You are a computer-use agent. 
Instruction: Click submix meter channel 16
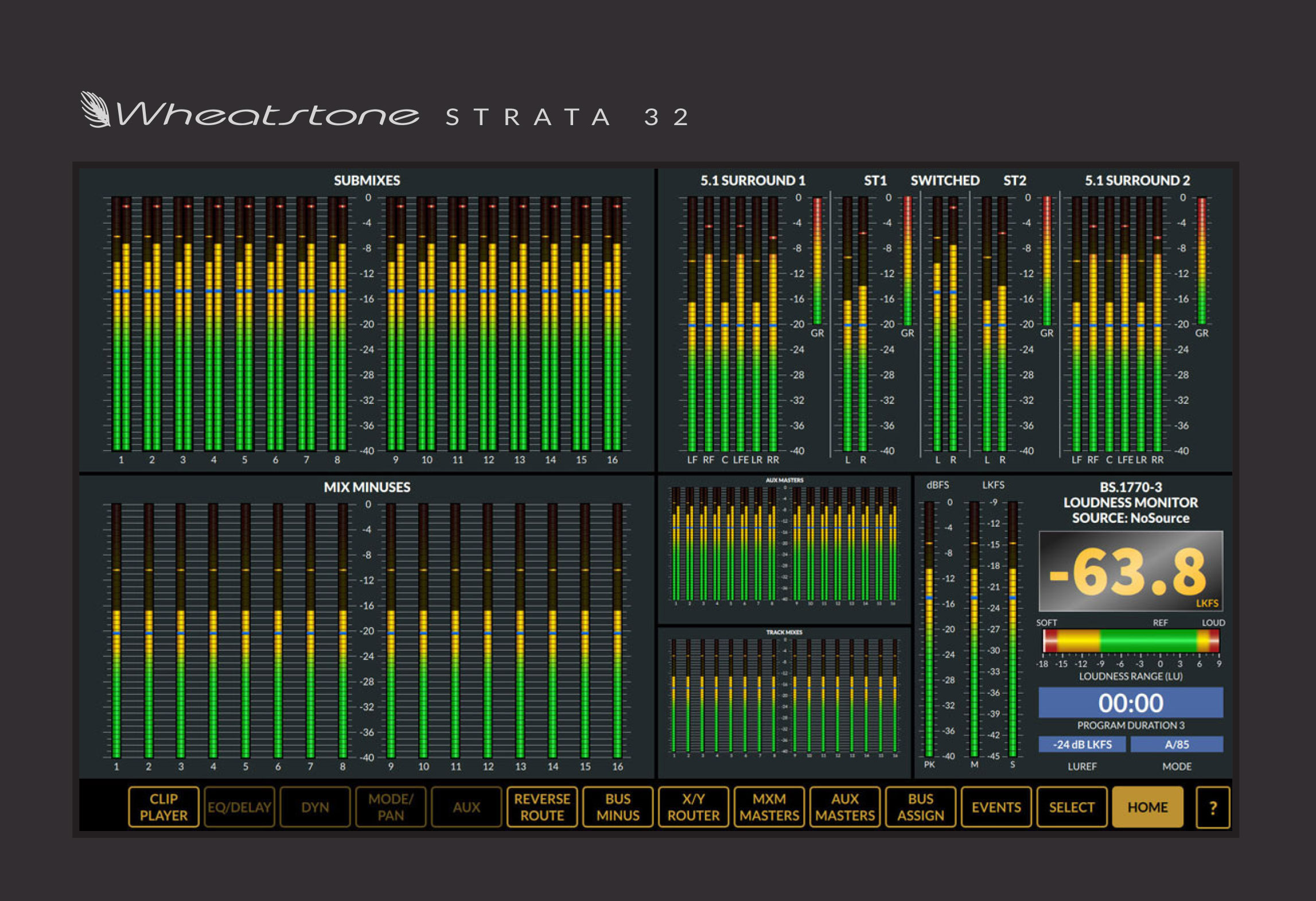pyautogui.click(x=612, y=324)
